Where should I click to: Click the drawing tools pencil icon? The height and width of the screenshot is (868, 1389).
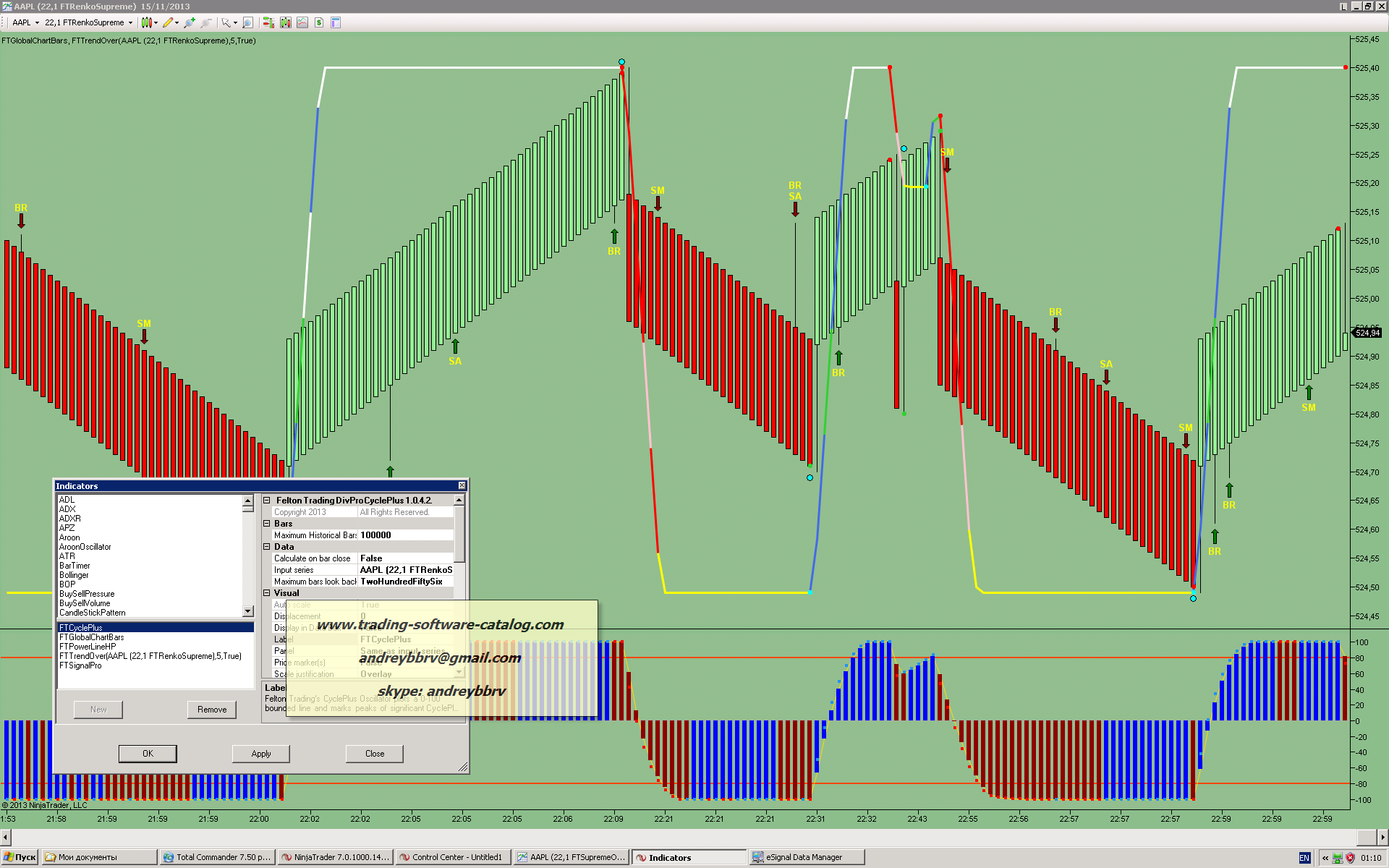click(x=168, y=22)
